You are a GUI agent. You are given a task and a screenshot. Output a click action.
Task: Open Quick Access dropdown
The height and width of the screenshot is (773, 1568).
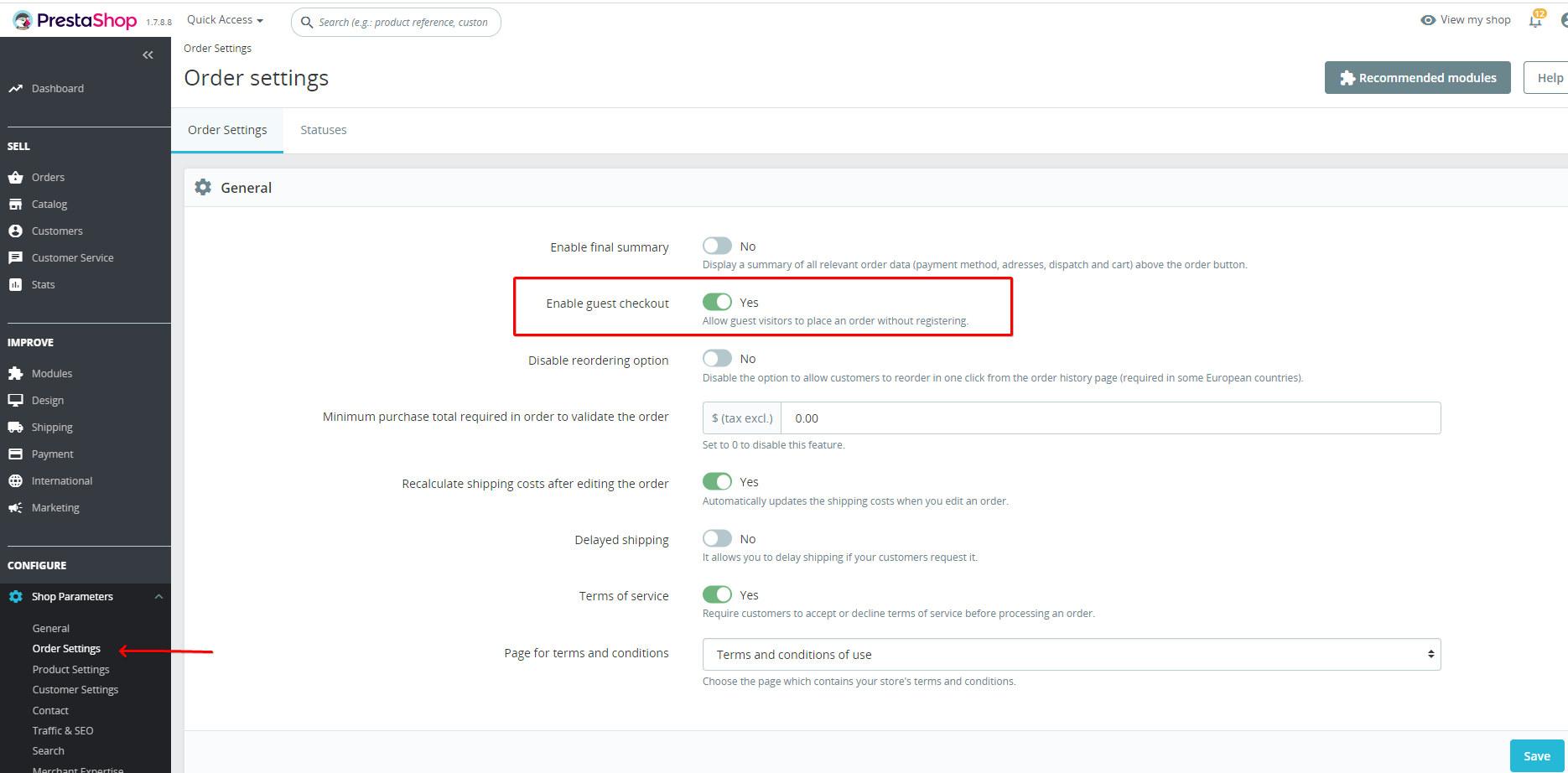(225, 19)
